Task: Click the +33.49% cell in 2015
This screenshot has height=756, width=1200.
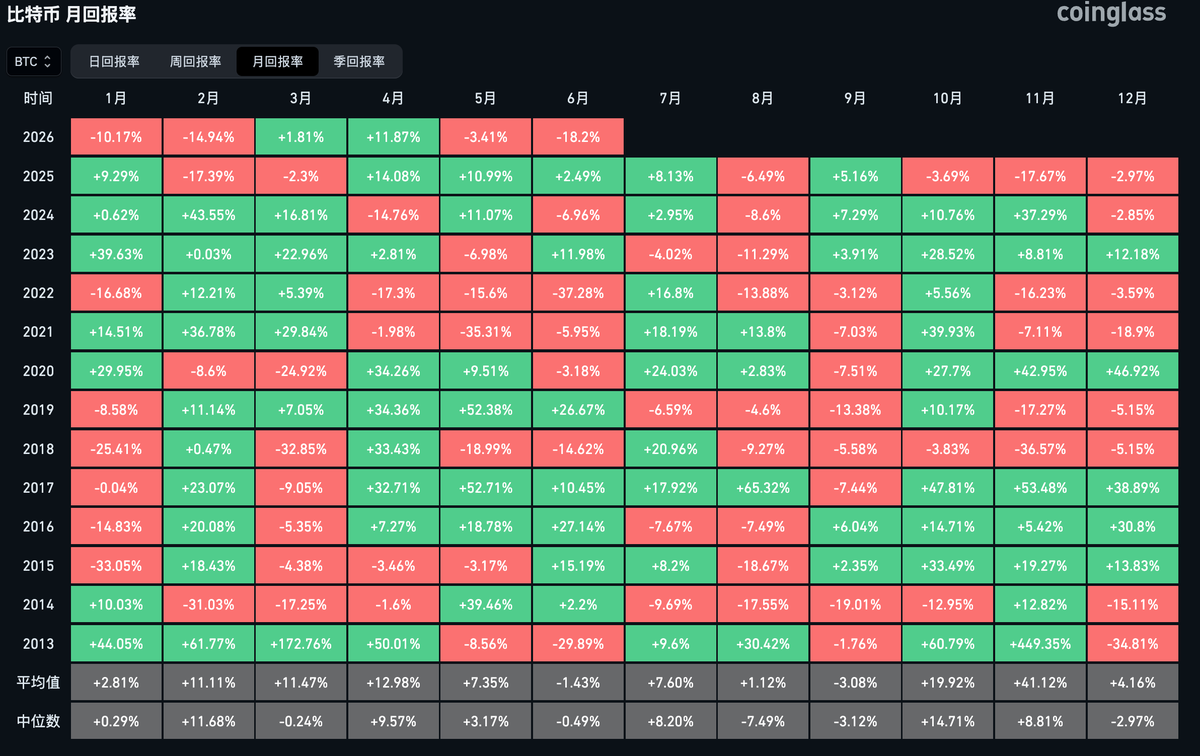Action: [x=948, y=566]
